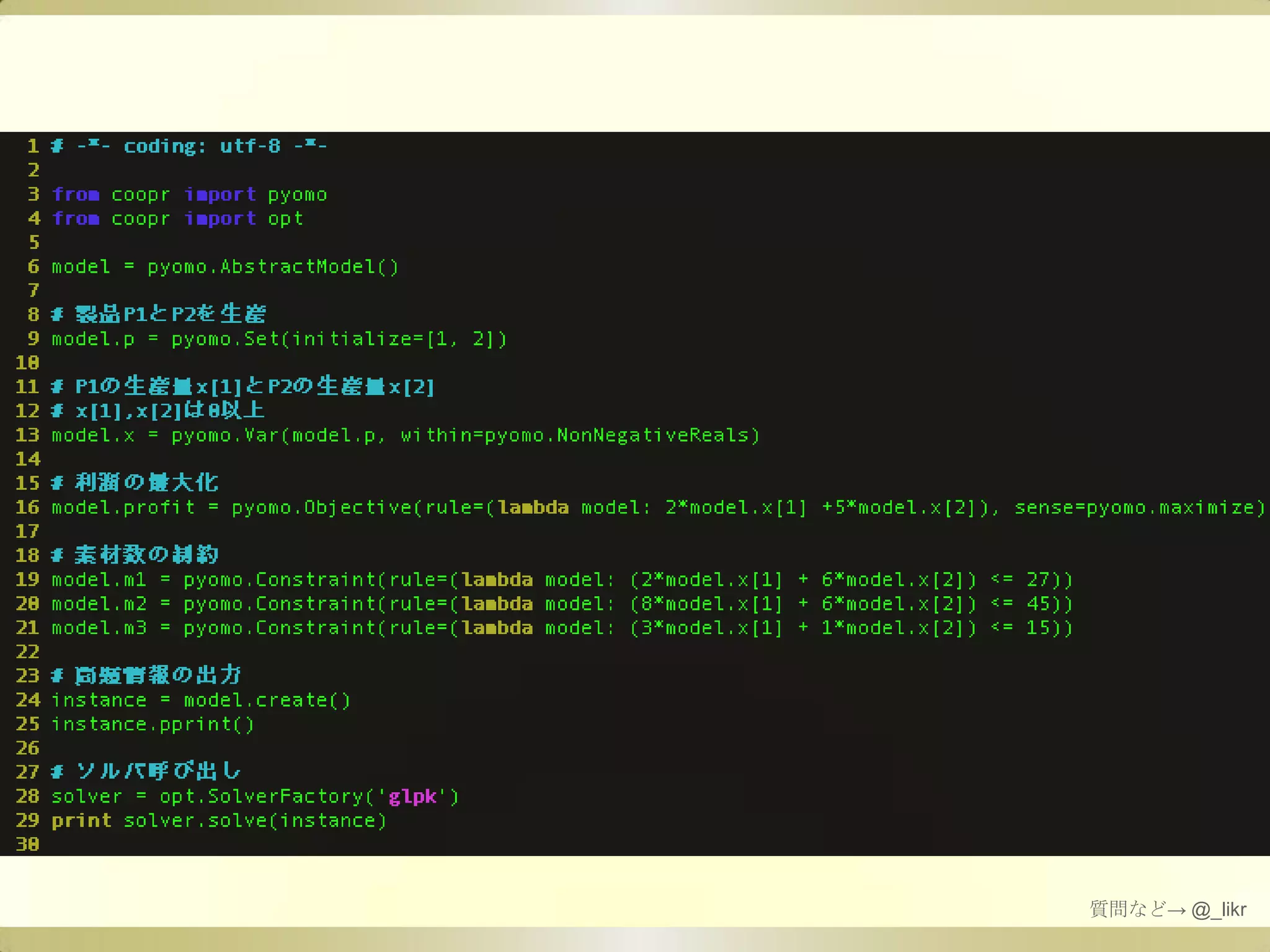Click the word pyomo on line 3
Image resolution: width=1270 pixels, height=952 pixels.
[297, 195]
